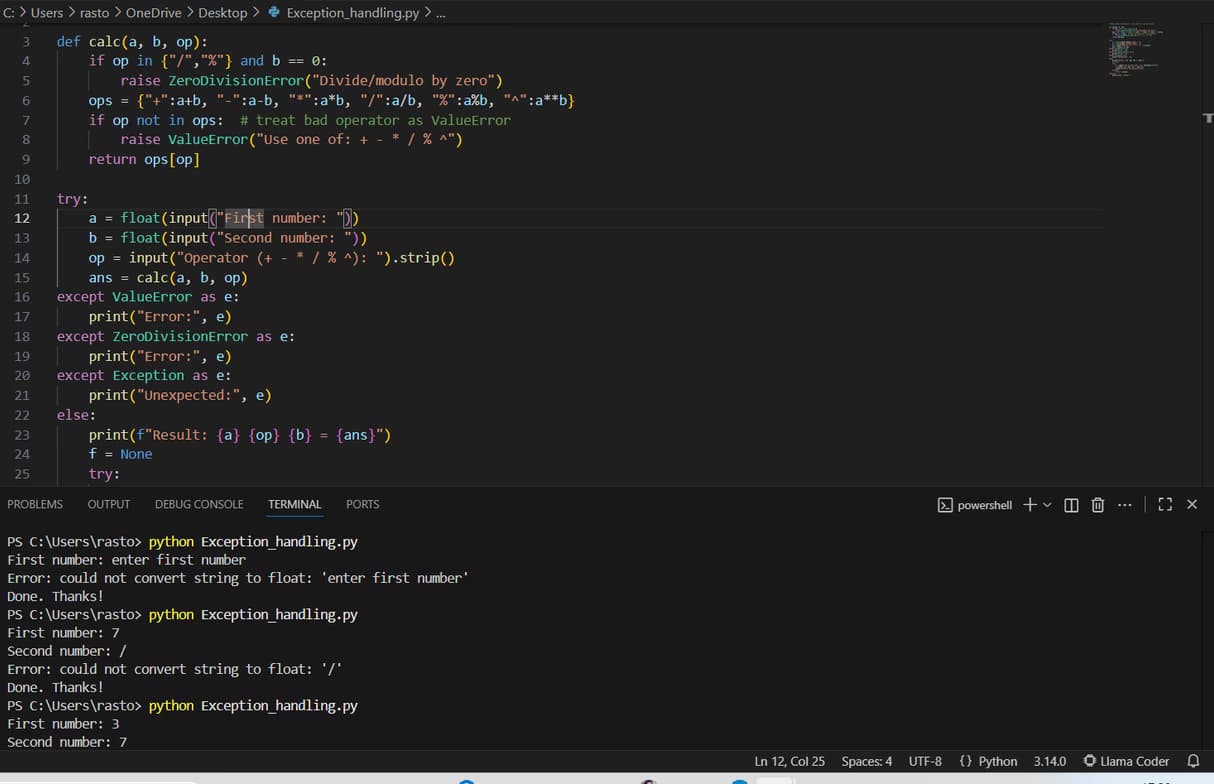Click the Llama Coder status bar icon

[1127, 761]
